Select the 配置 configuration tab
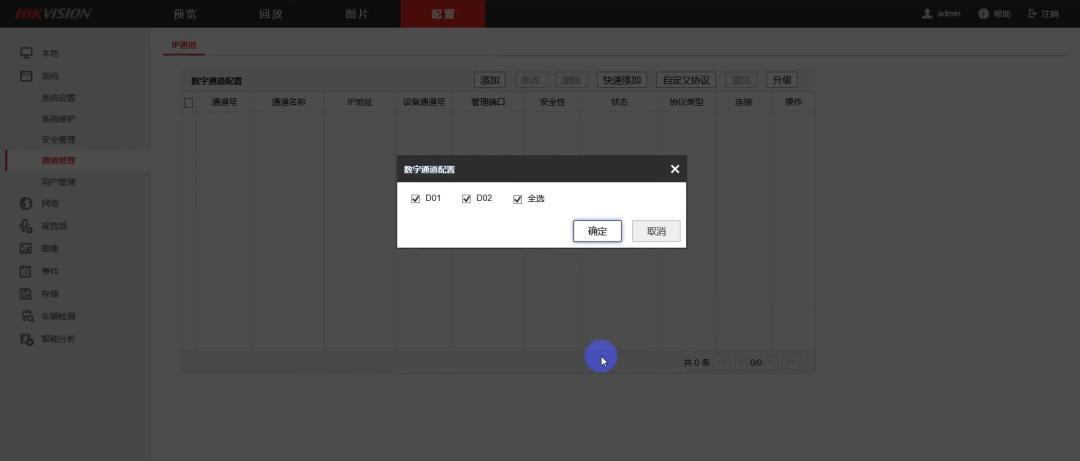The height and width of the screenshot is (461, 1080). [443, 14]
